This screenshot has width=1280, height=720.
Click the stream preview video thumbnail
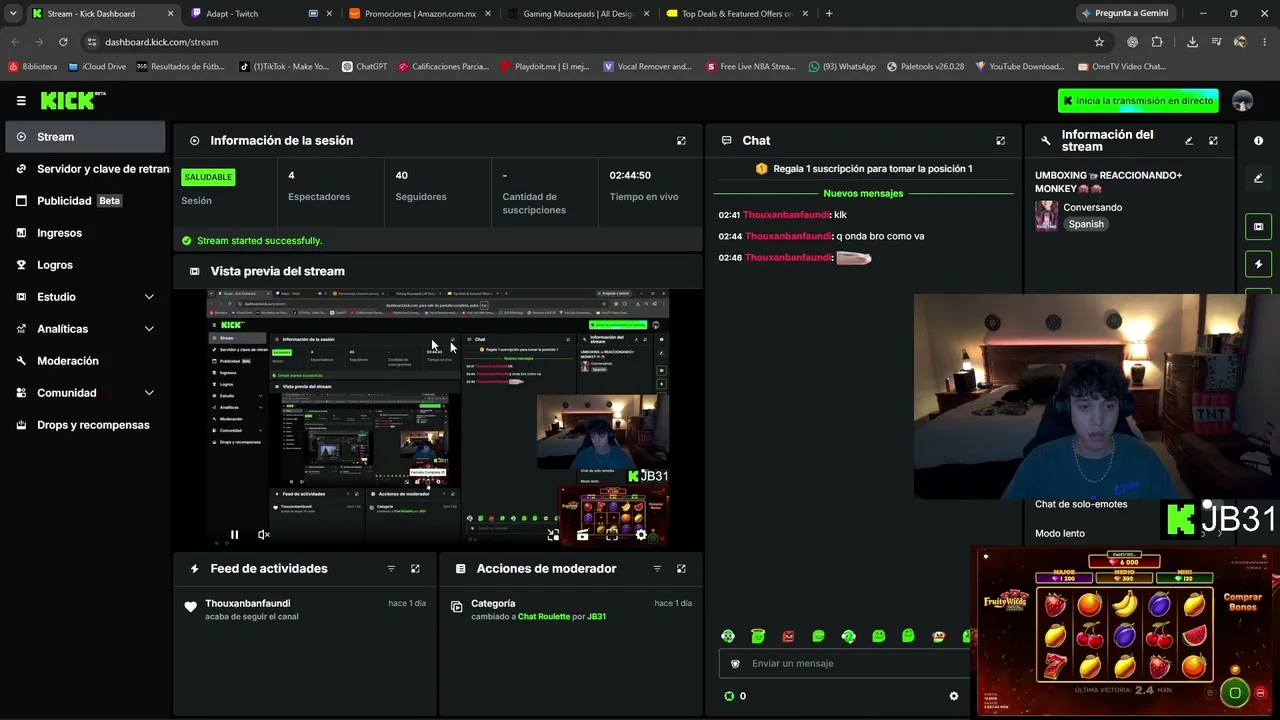[x=438, y=418]
